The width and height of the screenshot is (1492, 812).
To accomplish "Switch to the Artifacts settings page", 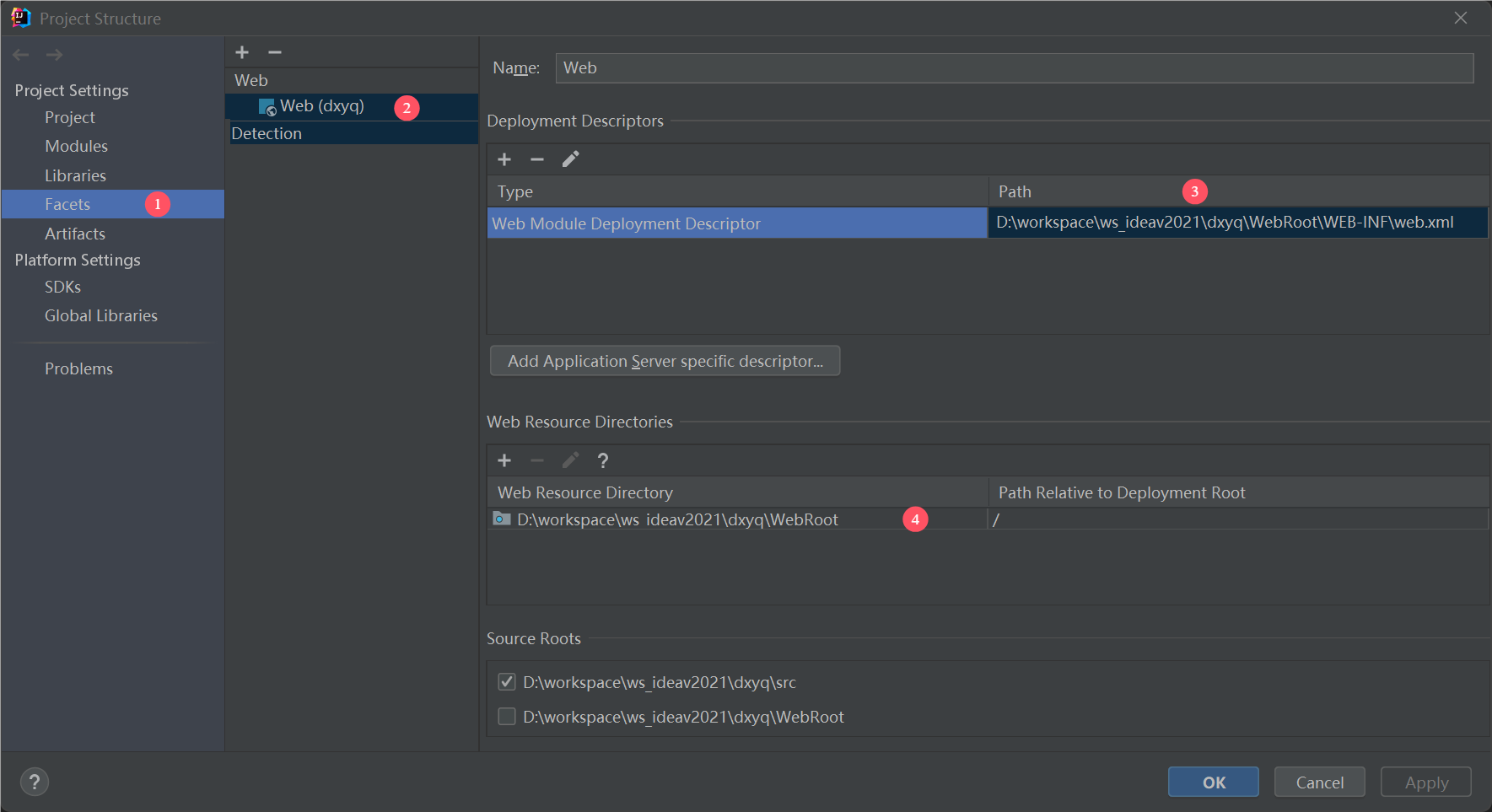I will 75,234.
